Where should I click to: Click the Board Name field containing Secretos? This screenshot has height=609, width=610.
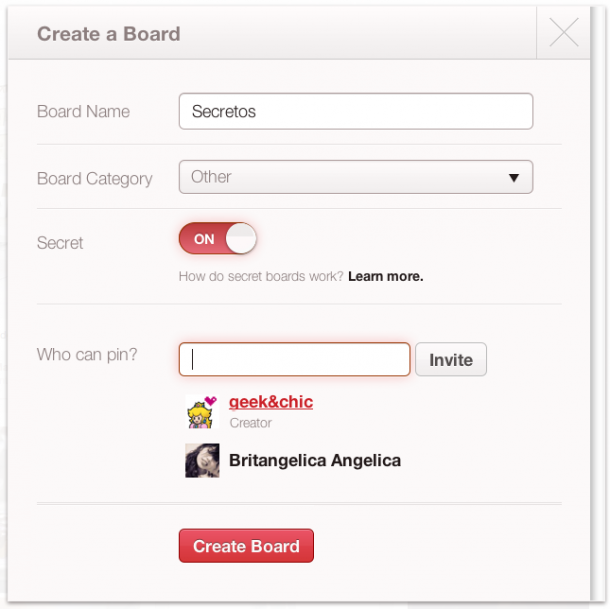pos(355,112)
